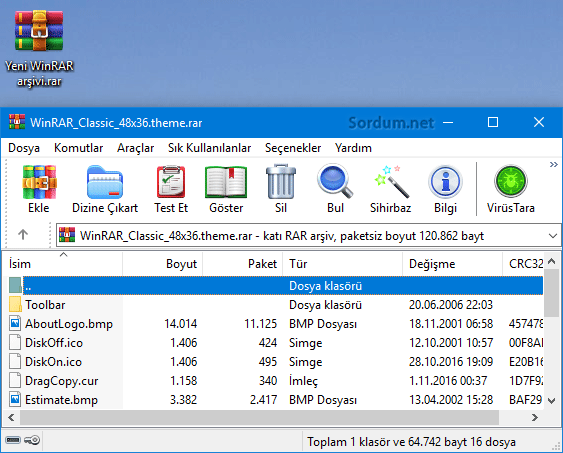Sort by the Paket column header

click(x=243, y=264)
